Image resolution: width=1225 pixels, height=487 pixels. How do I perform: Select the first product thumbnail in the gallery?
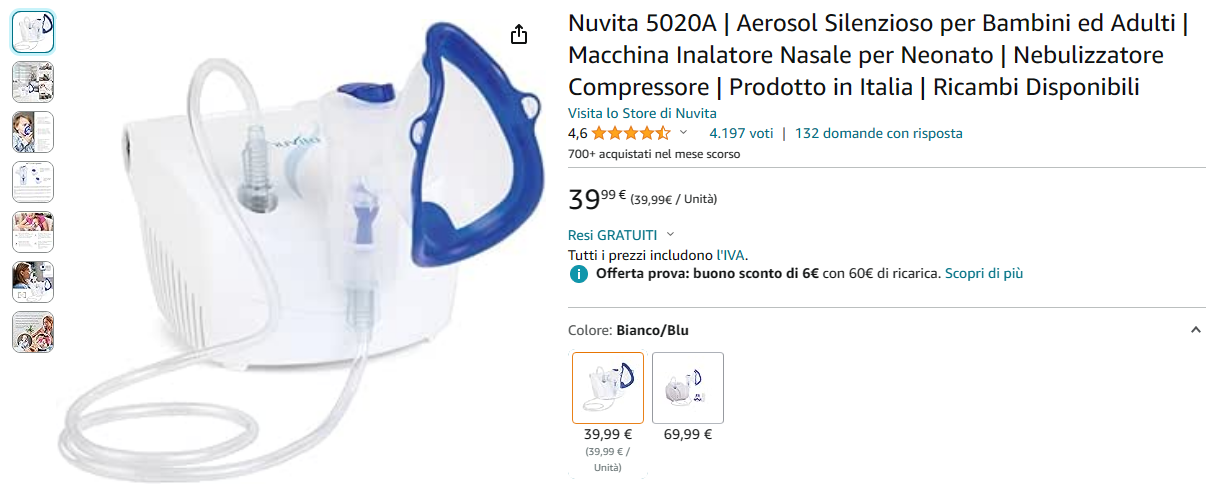(33, 32)
